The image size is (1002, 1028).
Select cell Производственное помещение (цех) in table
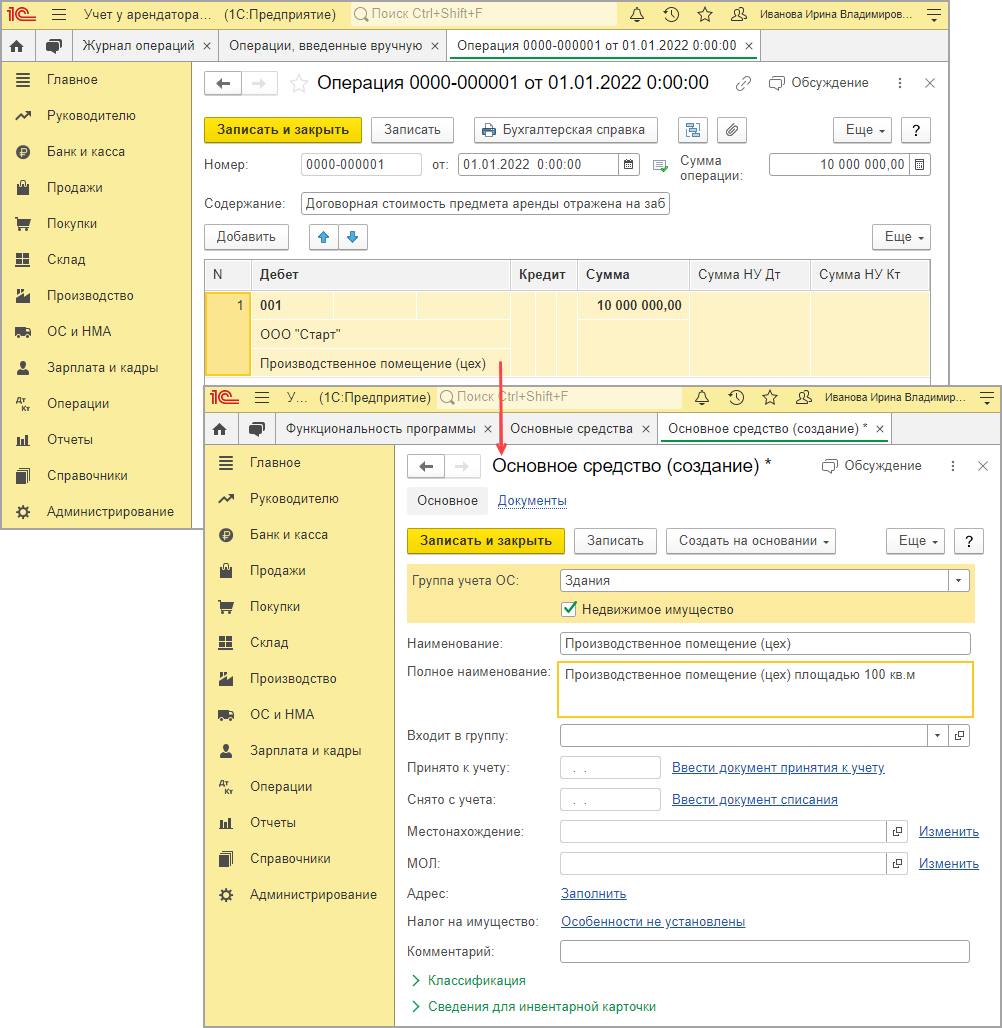pos(381,364)
